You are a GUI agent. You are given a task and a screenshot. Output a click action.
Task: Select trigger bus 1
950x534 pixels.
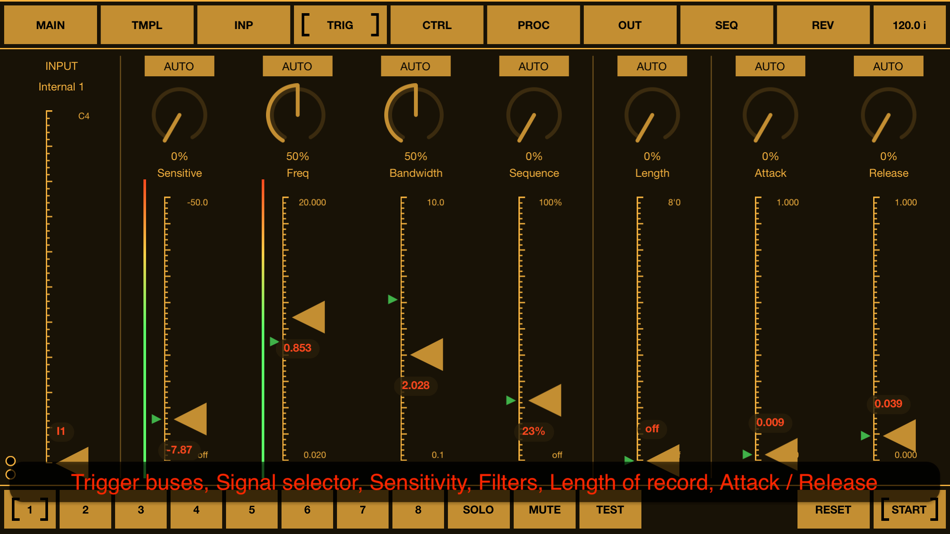click(x=30, y=510)
